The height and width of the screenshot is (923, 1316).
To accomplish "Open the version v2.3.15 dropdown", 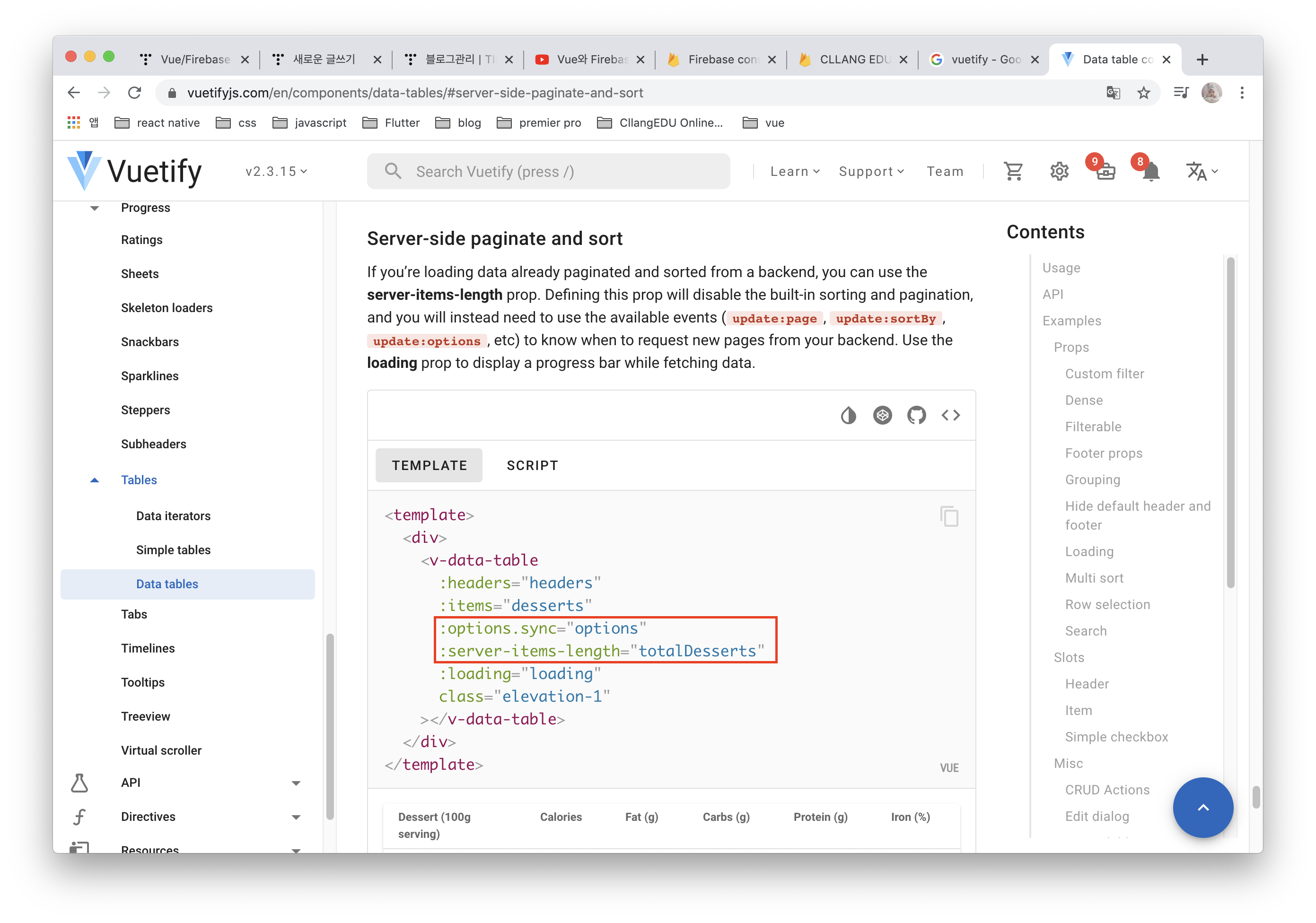I will point(276,171).
